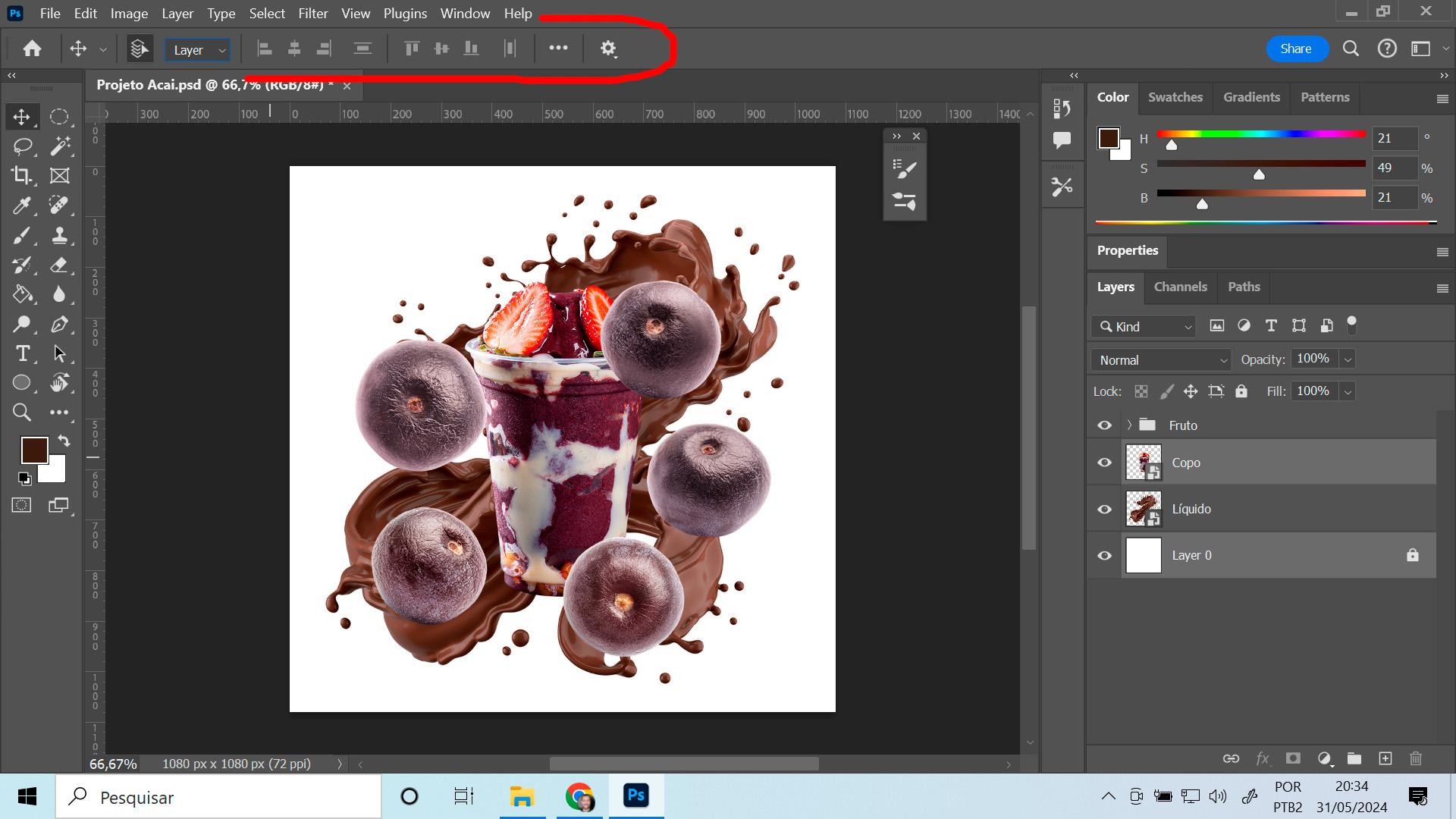Viewport: 1456px width, 819px height.
Task: Select the Lasso tool
Action: pos(22,146)
